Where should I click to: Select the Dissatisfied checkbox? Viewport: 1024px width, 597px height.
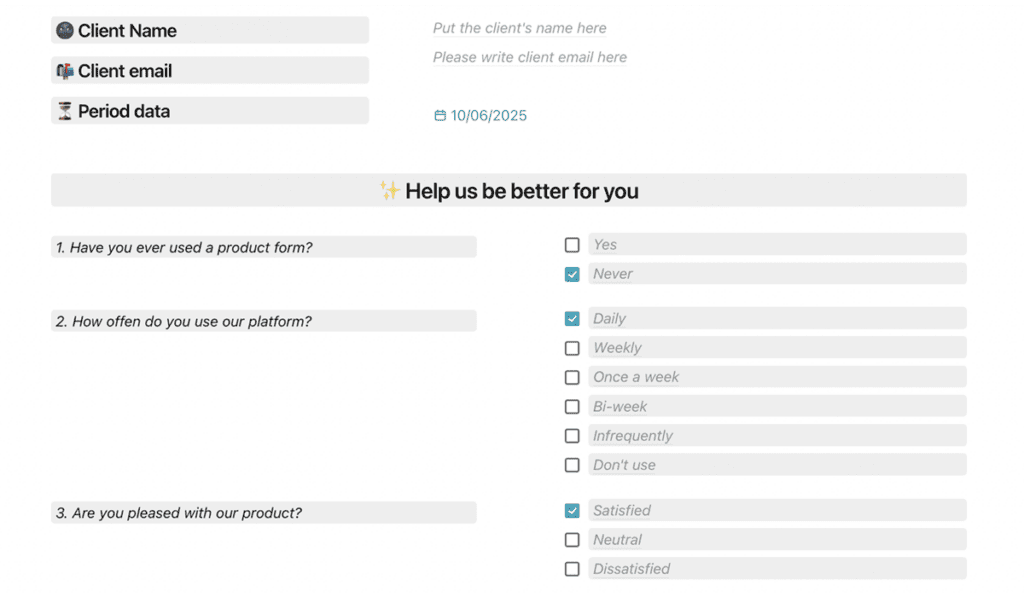(572, 568)
